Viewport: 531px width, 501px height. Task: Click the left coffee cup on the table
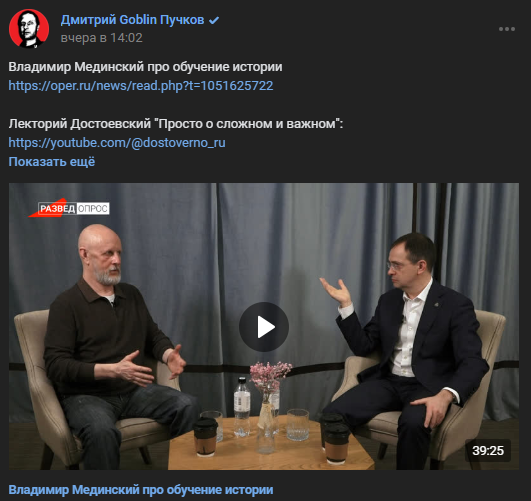point(205,437)
